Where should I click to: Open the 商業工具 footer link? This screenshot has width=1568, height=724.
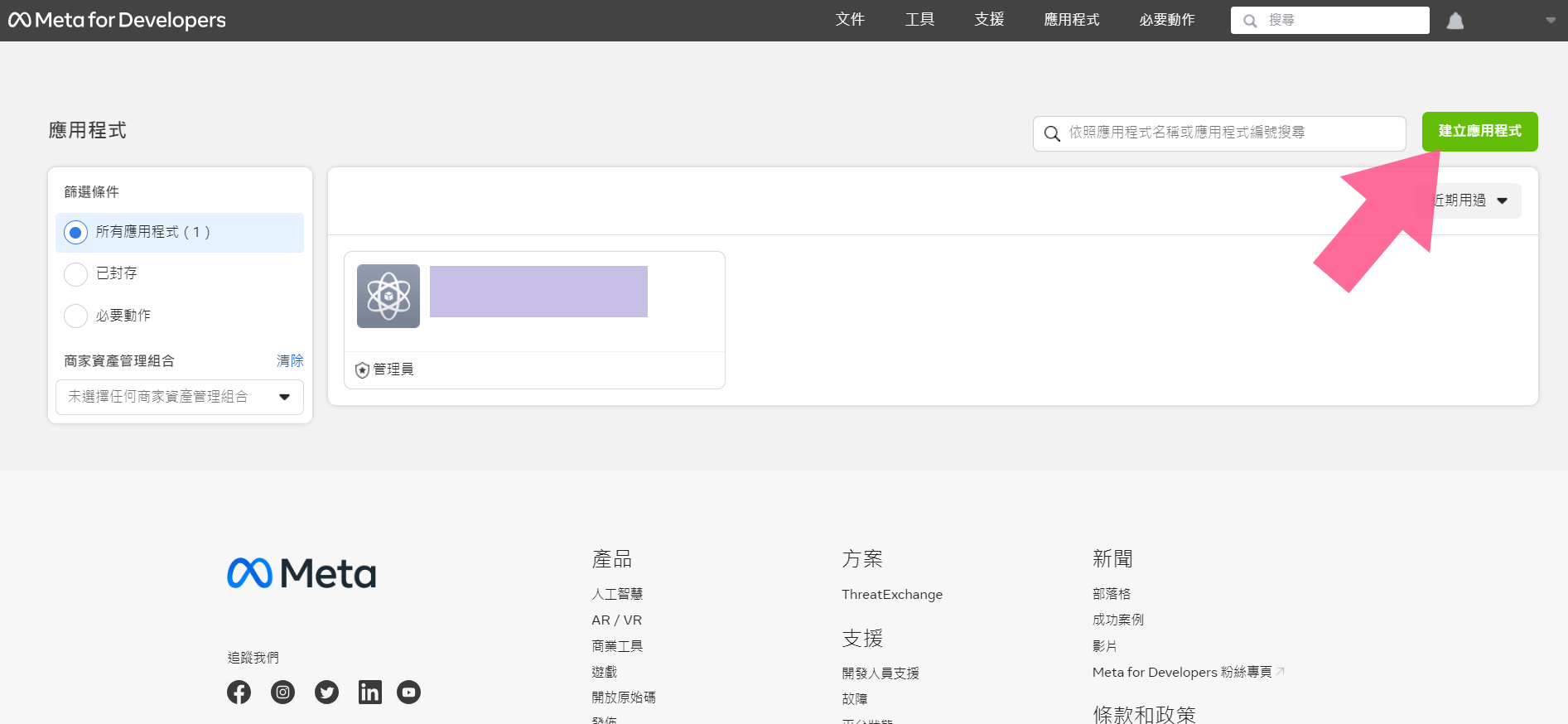[617, 646]
